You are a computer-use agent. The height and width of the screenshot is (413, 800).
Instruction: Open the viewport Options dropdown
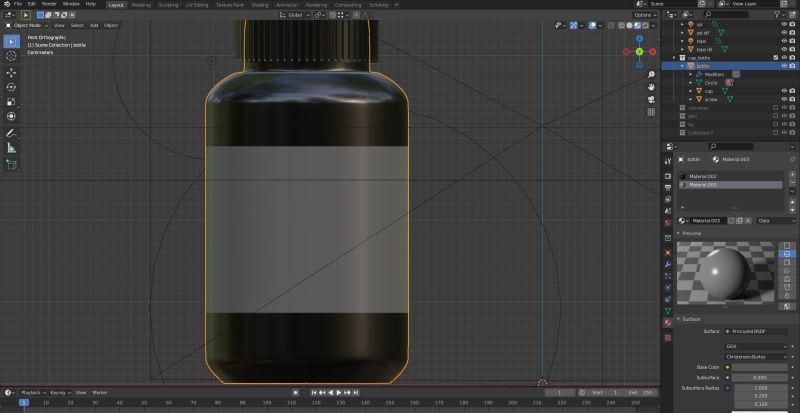tap(645, 15)
